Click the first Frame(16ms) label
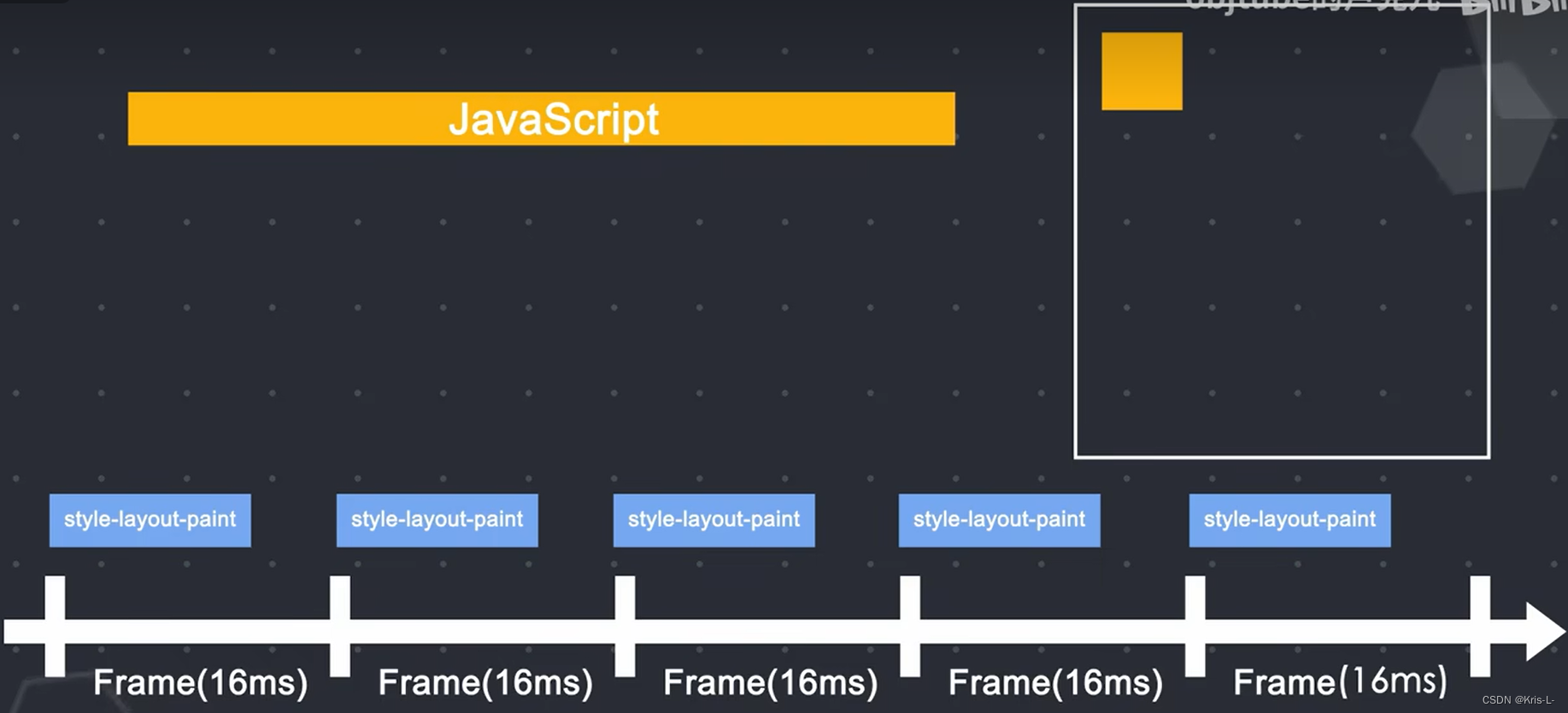The height and width of the screenshot is (713, 1568). coord(201,683)
